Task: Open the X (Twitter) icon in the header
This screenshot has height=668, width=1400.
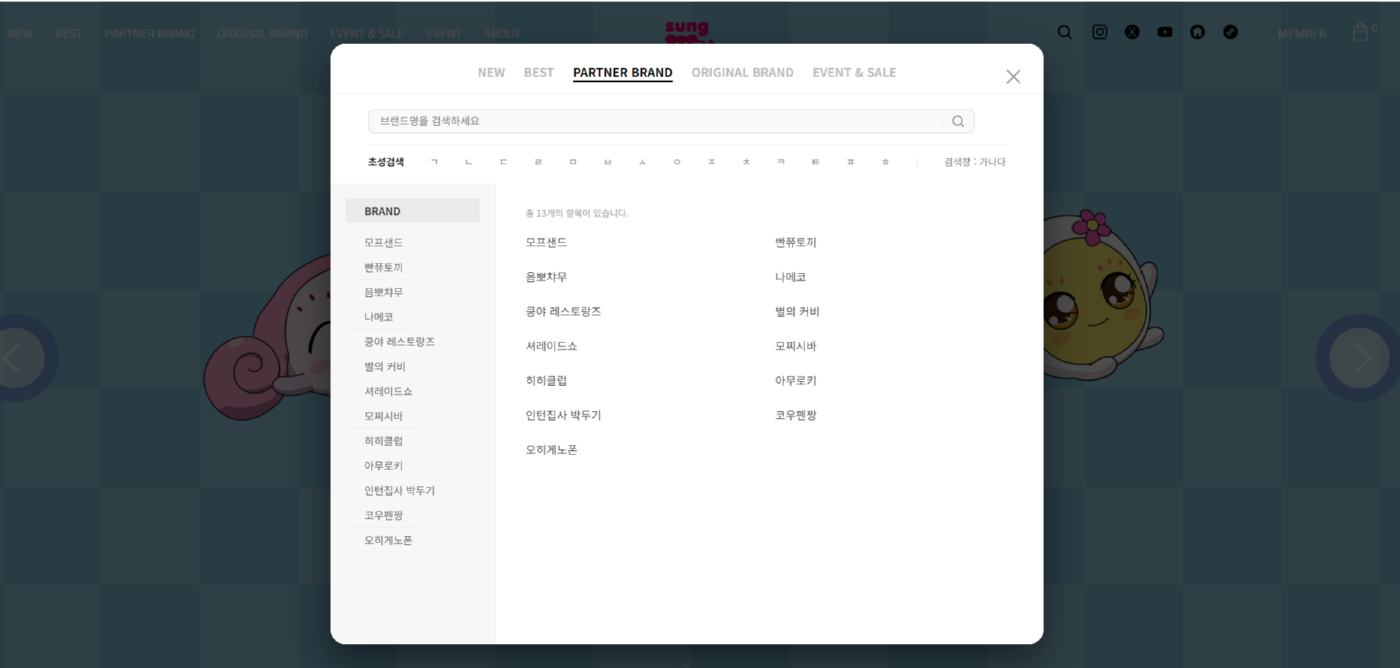Action: 1132,32
